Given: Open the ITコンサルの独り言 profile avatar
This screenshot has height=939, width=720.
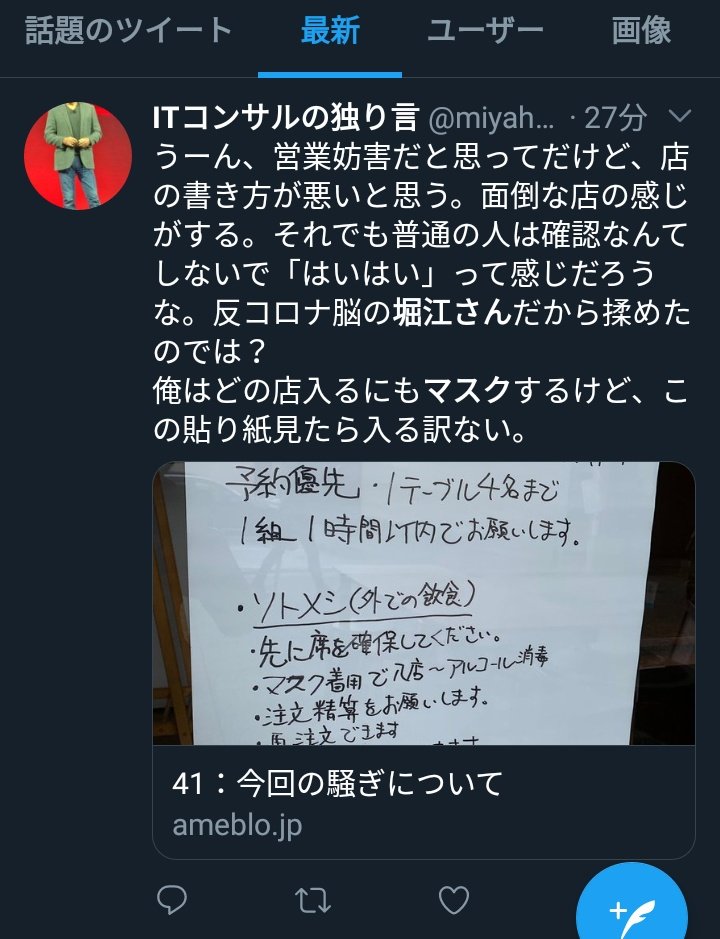Looking at the screenshot, I should coord(78,156).
